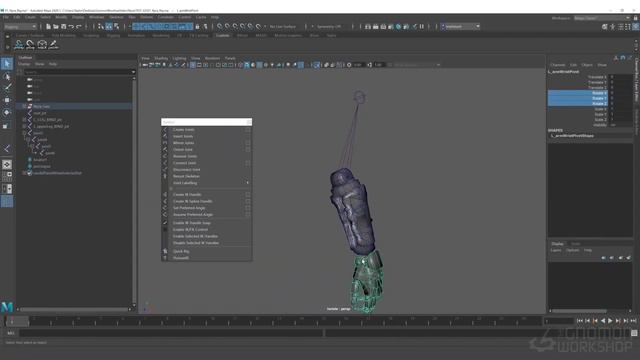The image size is (640, 360).
Task: Open Create Joints option box
Action: tap(248, 130)
